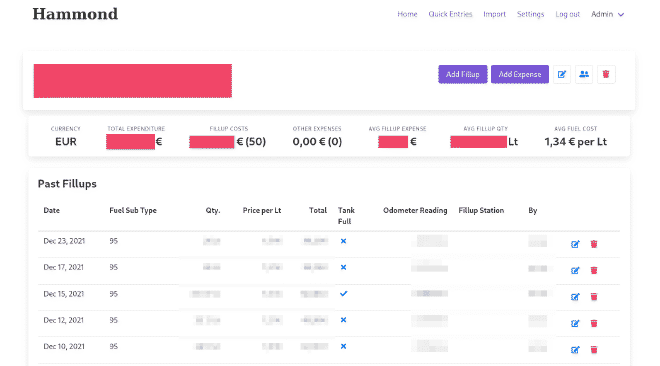Image resolution: width=660 pixels, height=366 pixels.
Task: Click tank full X mark for Dec 17
Action: [343, 267]
